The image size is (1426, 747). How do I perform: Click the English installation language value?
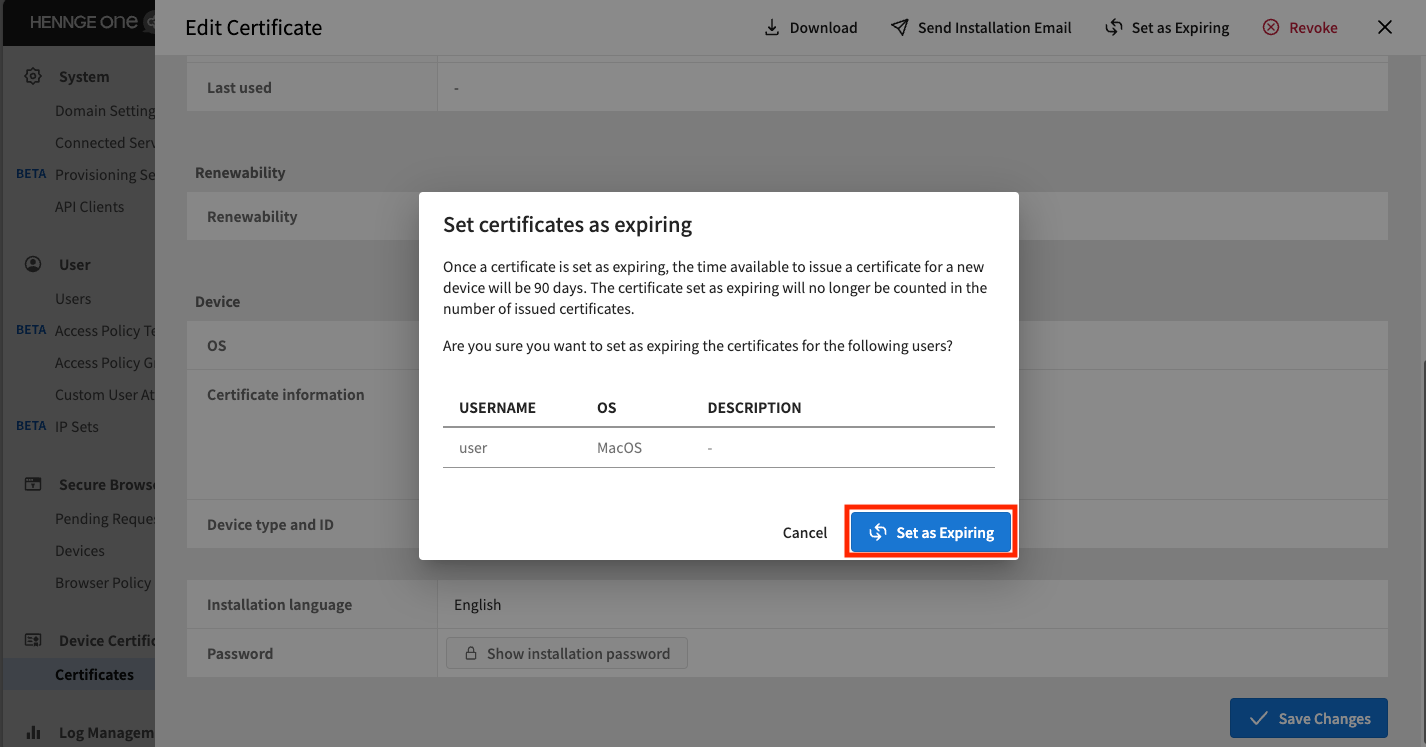(477, 605)
